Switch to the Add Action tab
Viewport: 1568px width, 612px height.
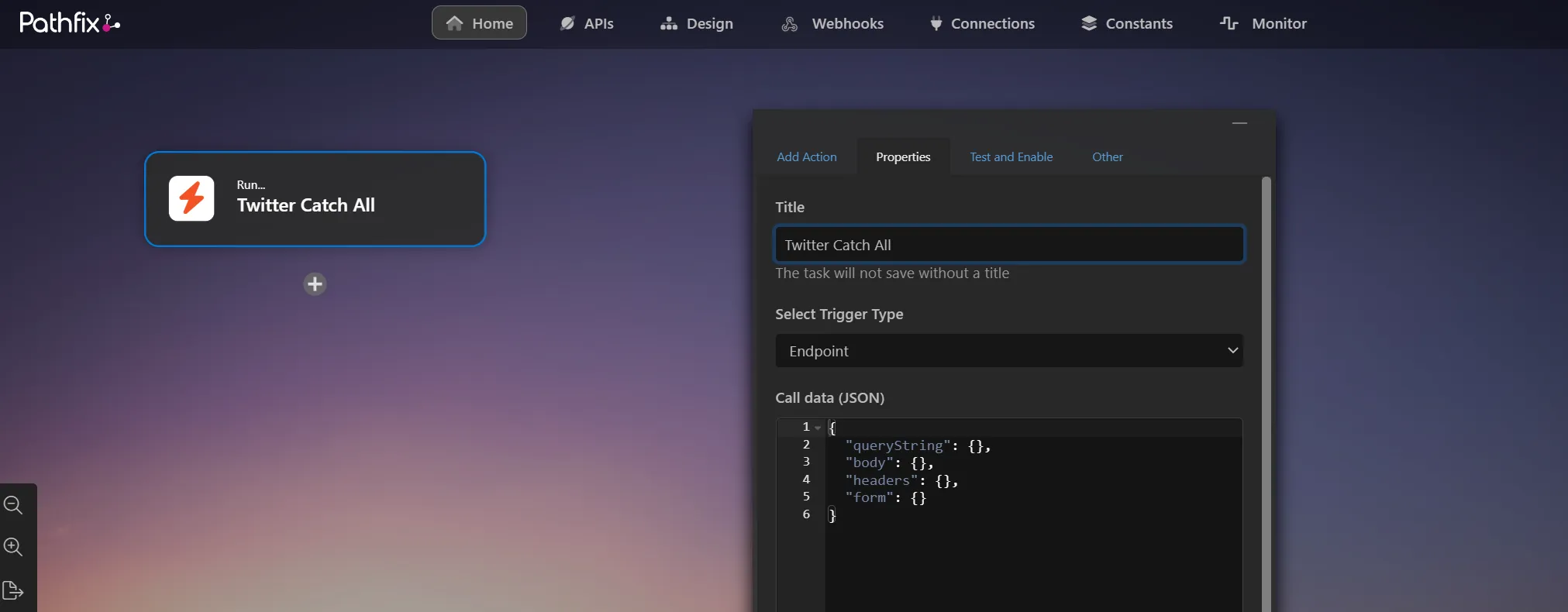(x=807, y=156)
